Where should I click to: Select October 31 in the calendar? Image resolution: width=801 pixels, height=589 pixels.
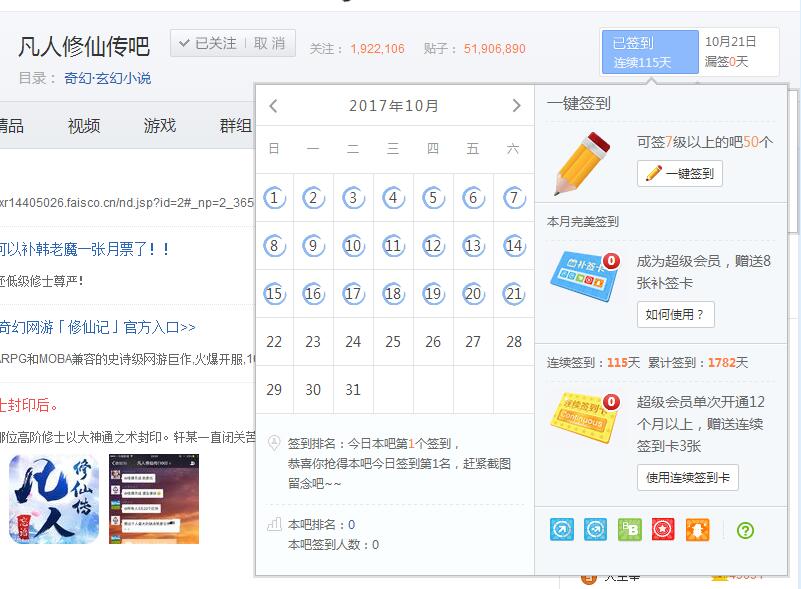353,389
